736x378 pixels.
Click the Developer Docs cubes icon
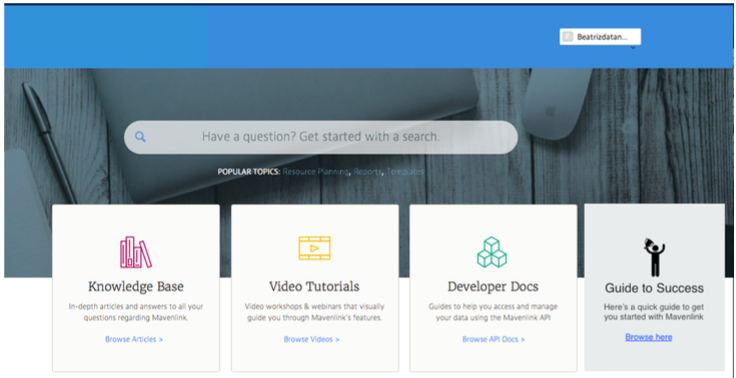point(492,252)
